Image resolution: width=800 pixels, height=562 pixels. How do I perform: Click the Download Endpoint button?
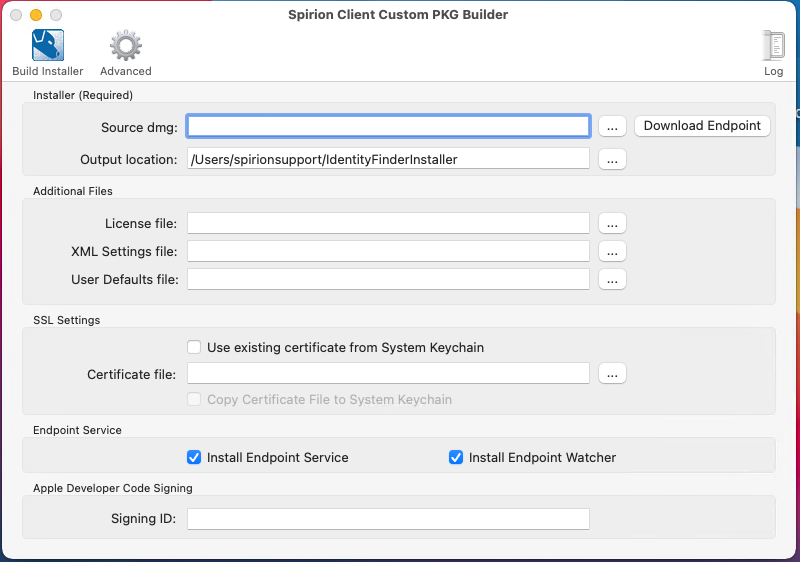pyautogui.click(x=702, y=126)
